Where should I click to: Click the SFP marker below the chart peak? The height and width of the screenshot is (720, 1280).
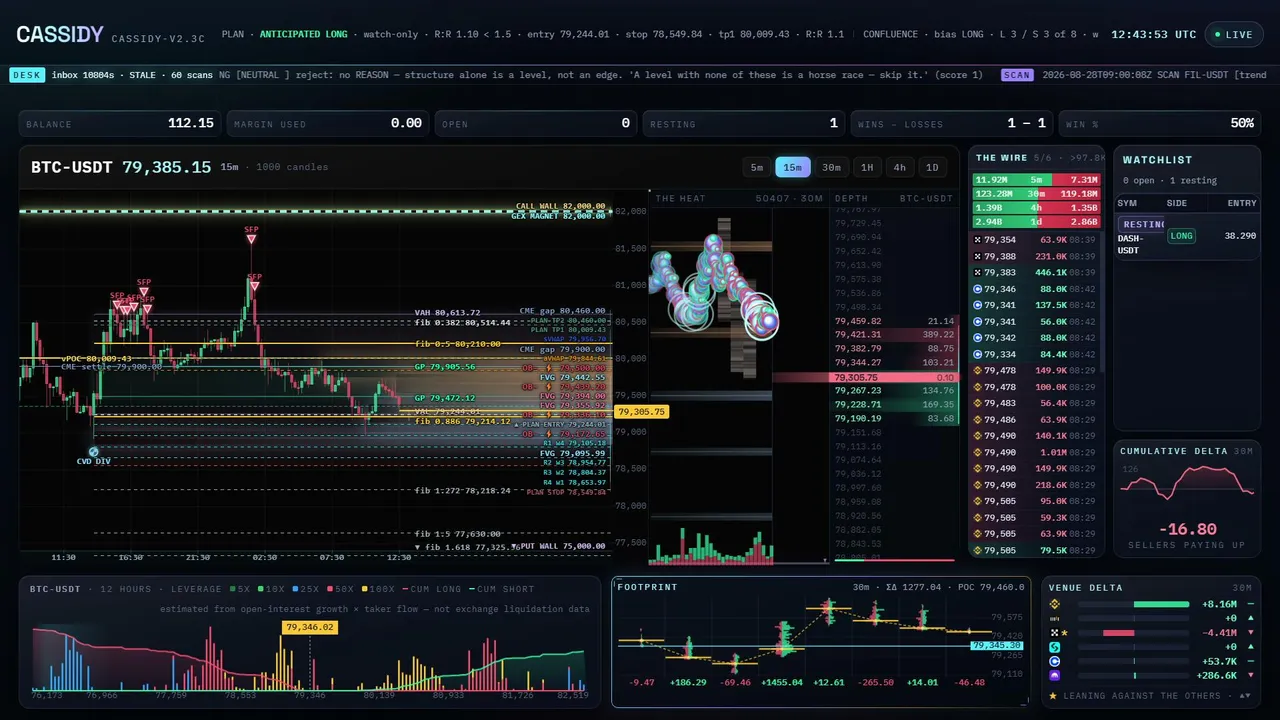(x=254, y=287)
